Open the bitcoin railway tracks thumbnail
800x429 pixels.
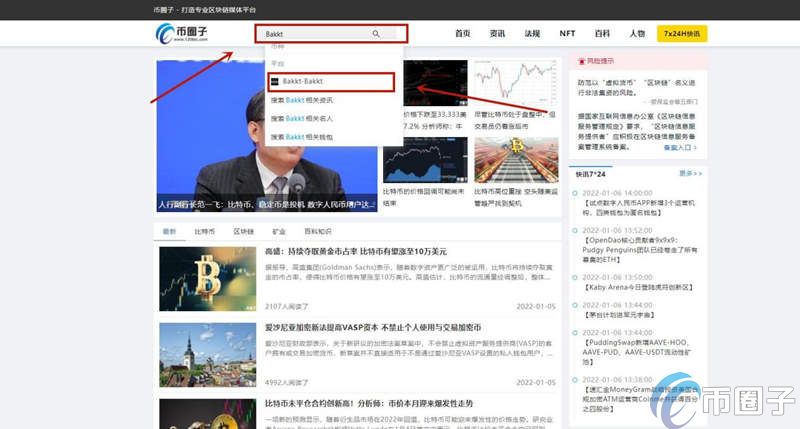(x=516, y=160)
